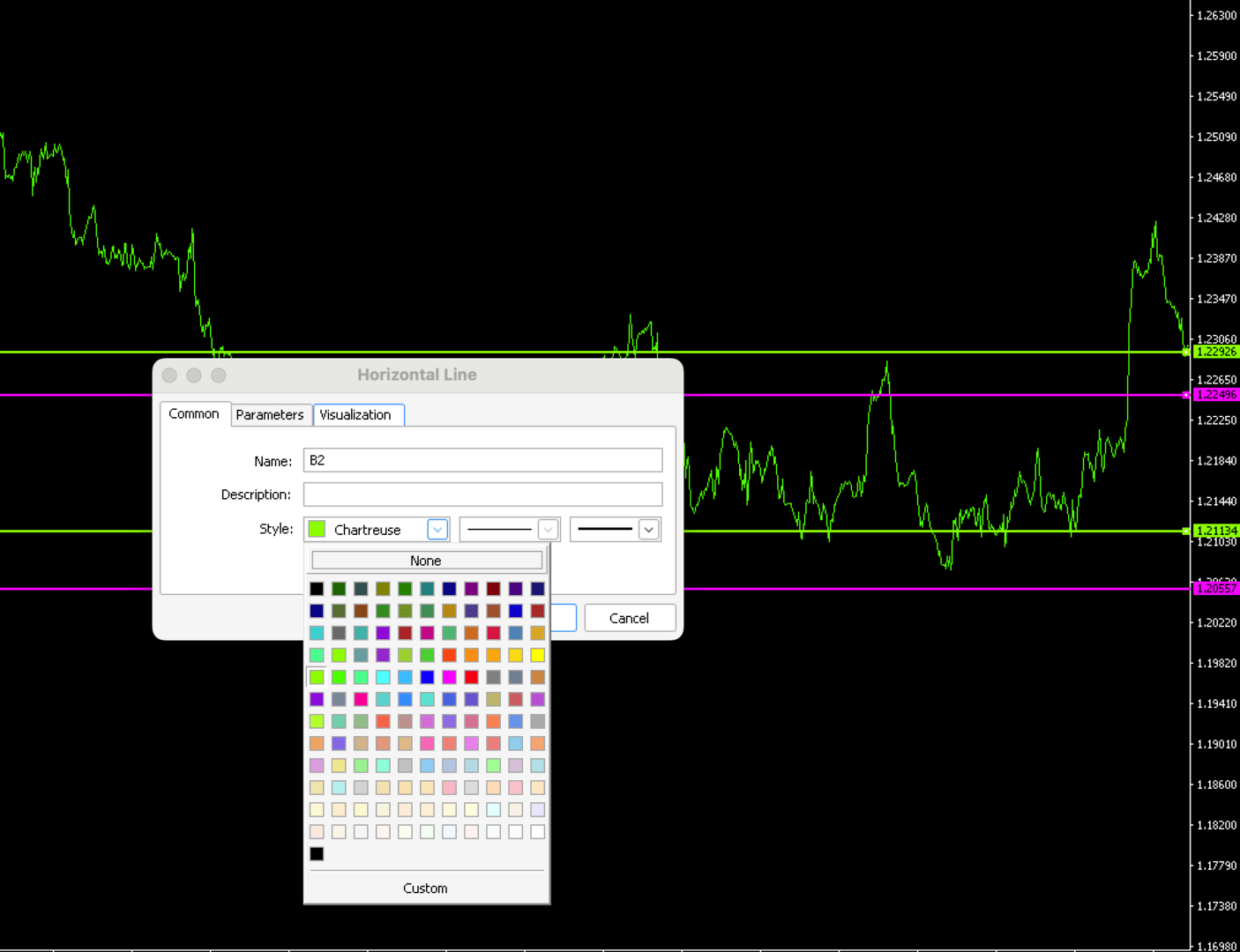Click None to clear the line color
This screenshot has width=1240, height=952.
426,561
